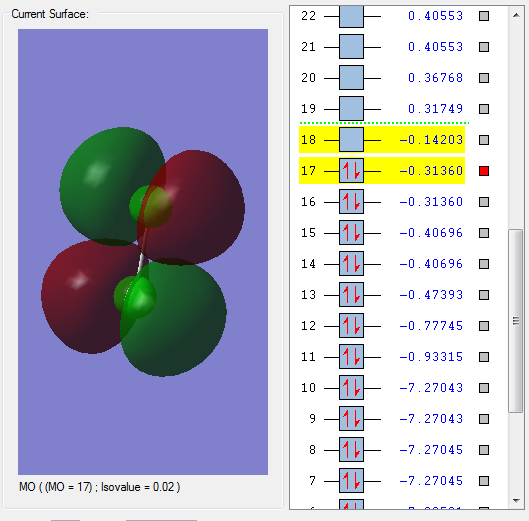
Task: Click the orbital list scrollbar thumb
Action: [516, 321]
